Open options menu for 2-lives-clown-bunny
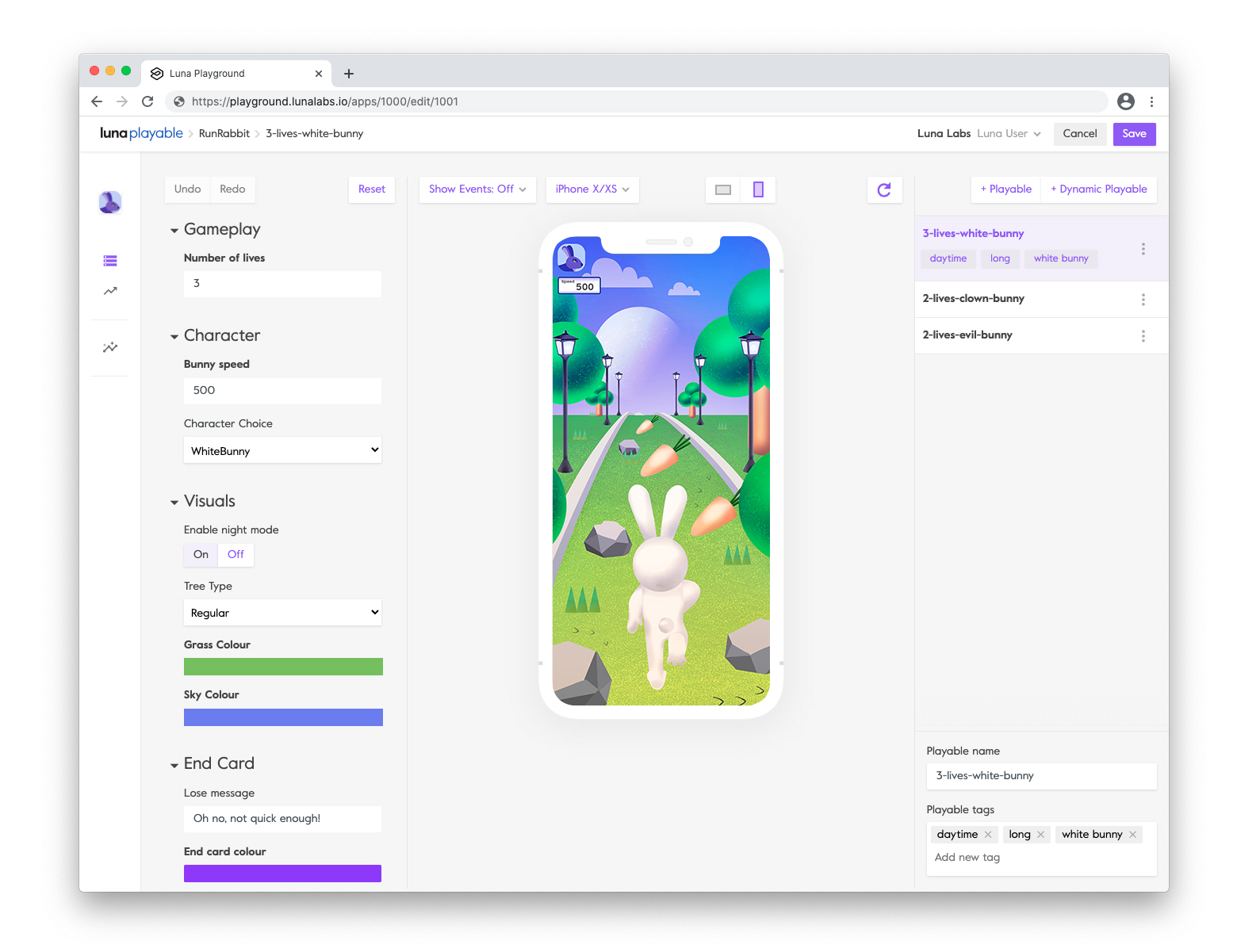This screenshot has width=1260, height=952. [x=1143, y=300]
